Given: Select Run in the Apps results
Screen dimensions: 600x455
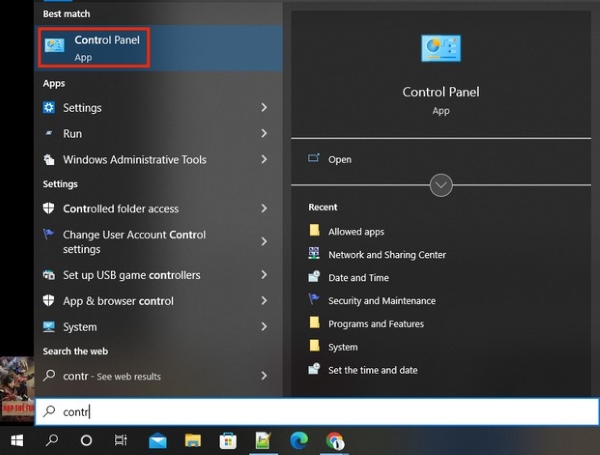Looking at the screenshot, I should point(158,133).
